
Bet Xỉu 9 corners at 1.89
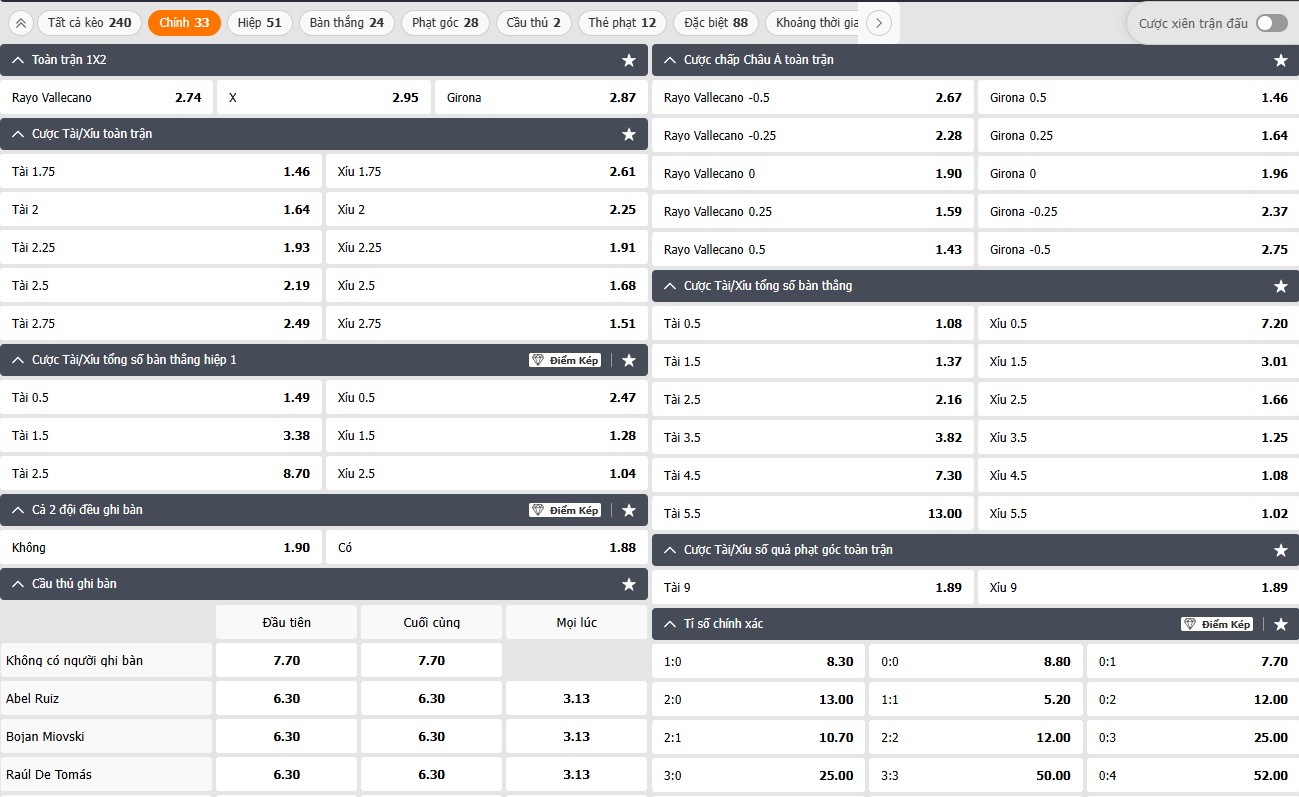click(1138, 588)
